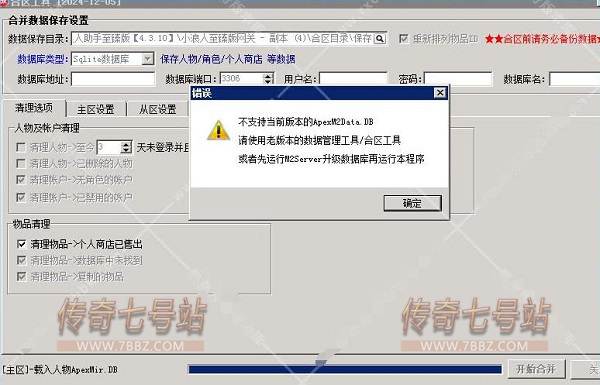
Task: Click the 保存人物/角色/个人商店 等数据 text
Action: pos(228,59)
